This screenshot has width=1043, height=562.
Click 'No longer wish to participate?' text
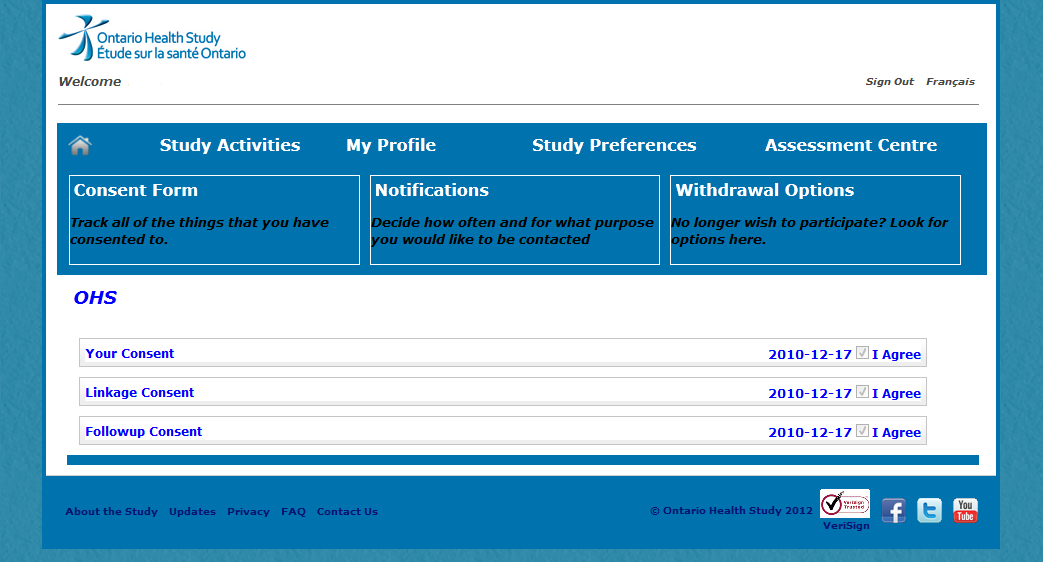coord(810,231)
